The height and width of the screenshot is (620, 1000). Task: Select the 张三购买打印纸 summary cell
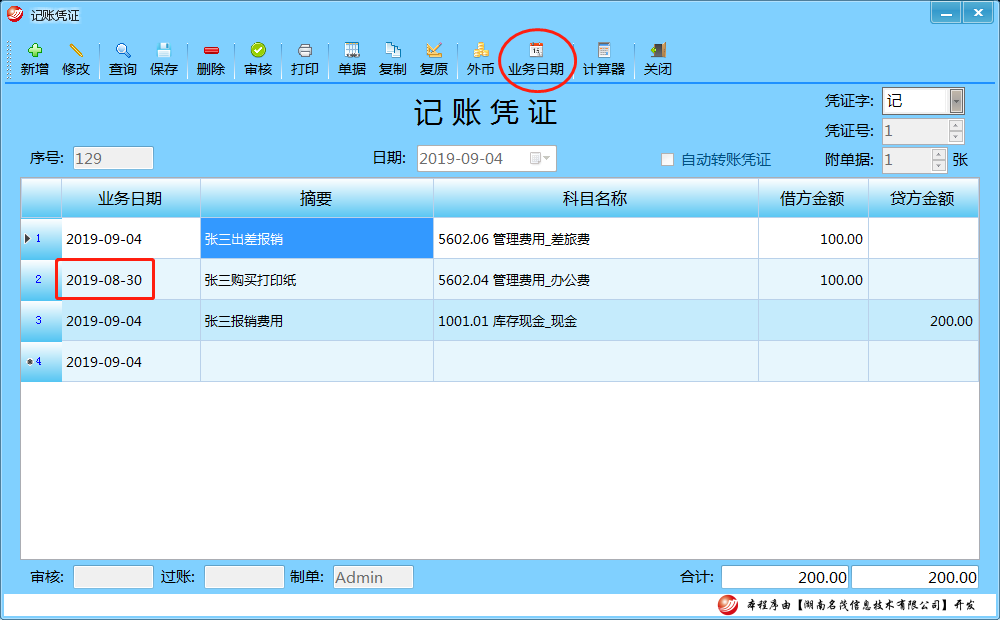tap(316, 279)
